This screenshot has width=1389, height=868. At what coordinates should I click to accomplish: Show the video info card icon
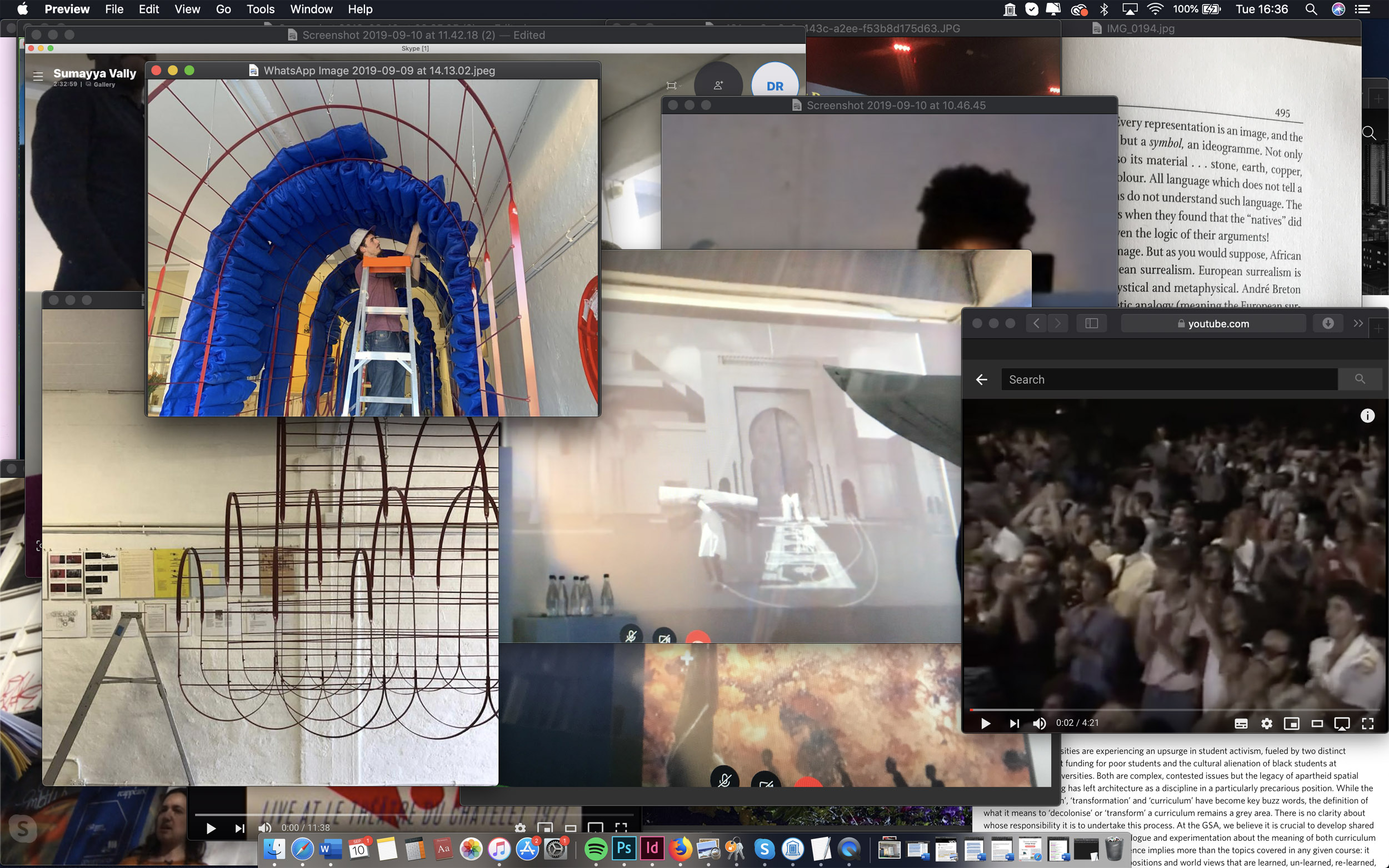coord(1367,415)
